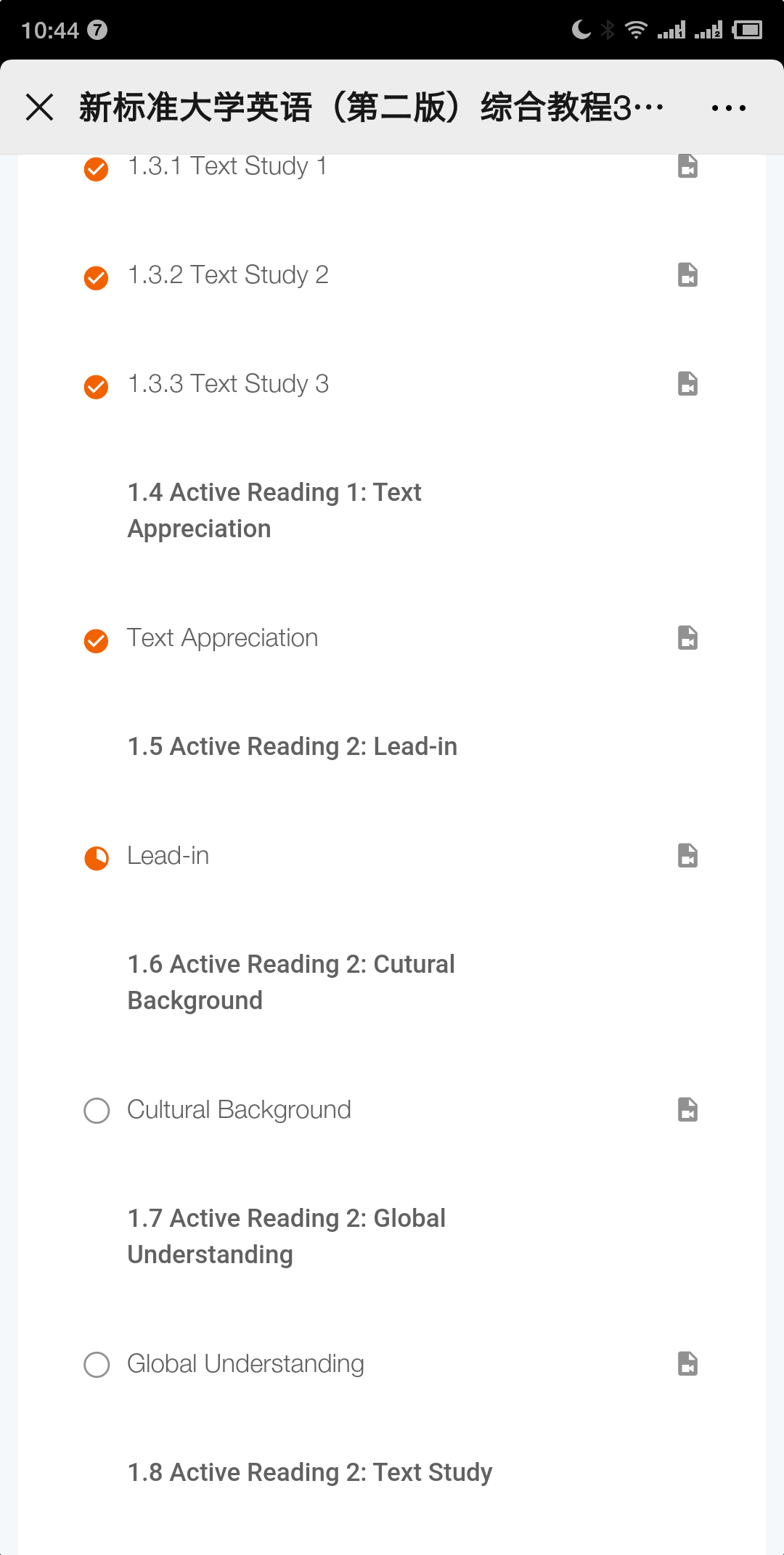Tap the course title in header bar
The width and height of the screenshot is (784, 1555).
pyautogui.click(x=370, y=108)
